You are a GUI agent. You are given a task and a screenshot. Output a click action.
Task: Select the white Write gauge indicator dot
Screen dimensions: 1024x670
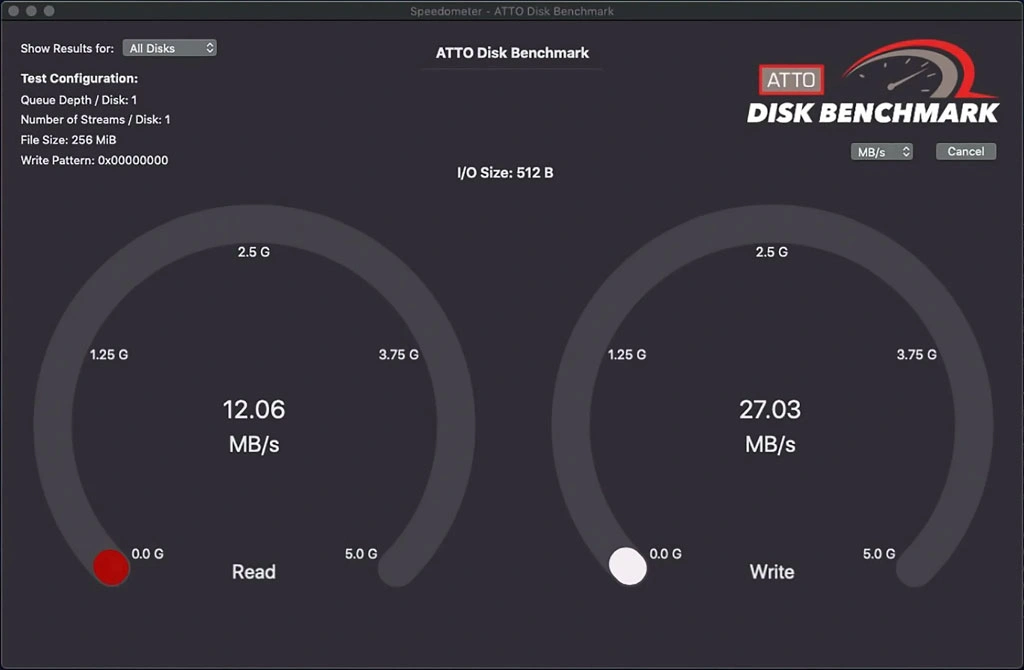(629, 567)
